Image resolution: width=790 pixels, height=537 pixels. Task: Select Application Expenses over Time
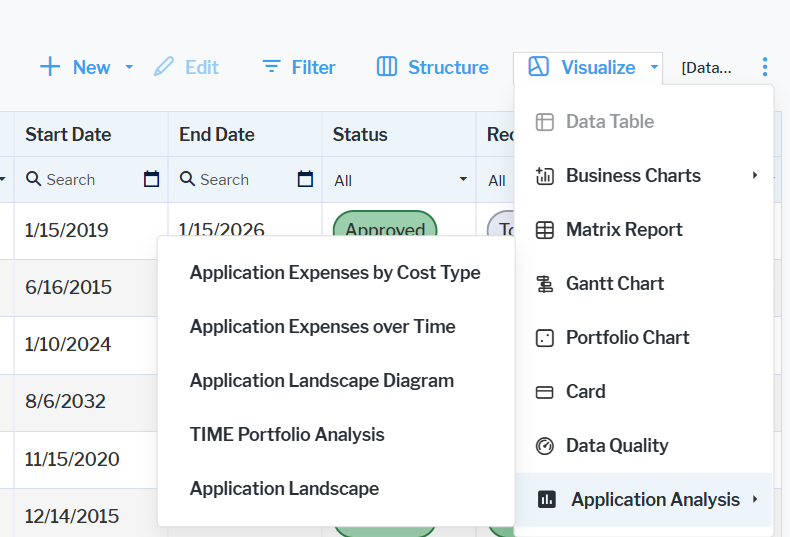322,327
